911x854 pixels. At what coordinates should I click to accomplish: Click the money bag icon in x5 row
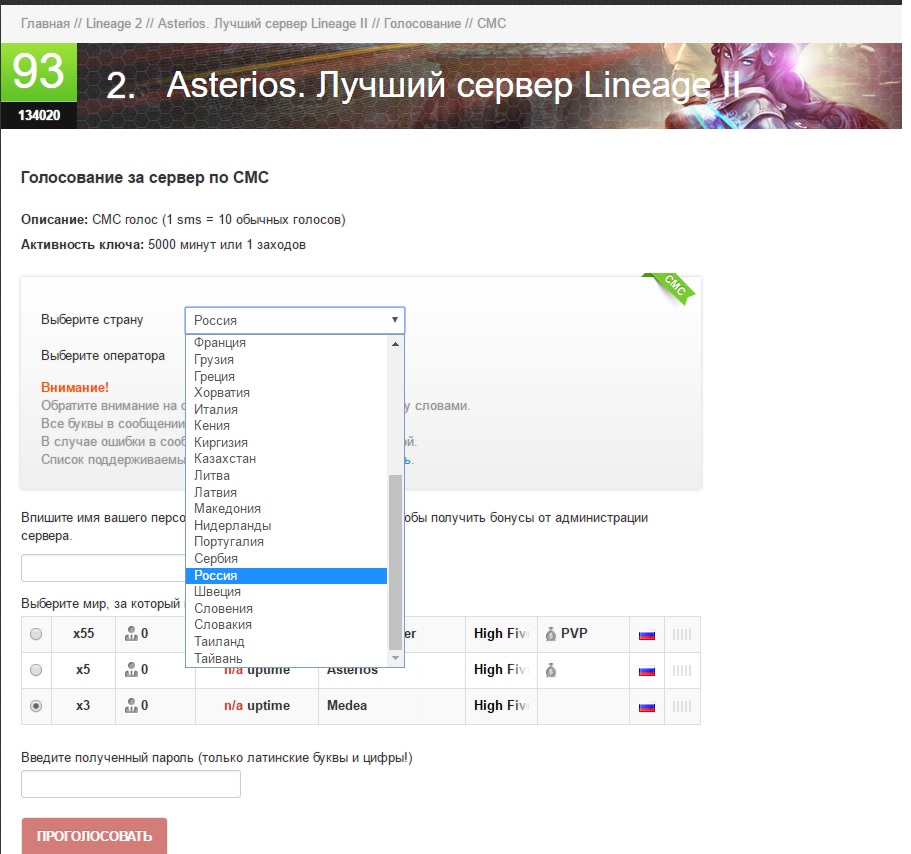tap(551, 670)
